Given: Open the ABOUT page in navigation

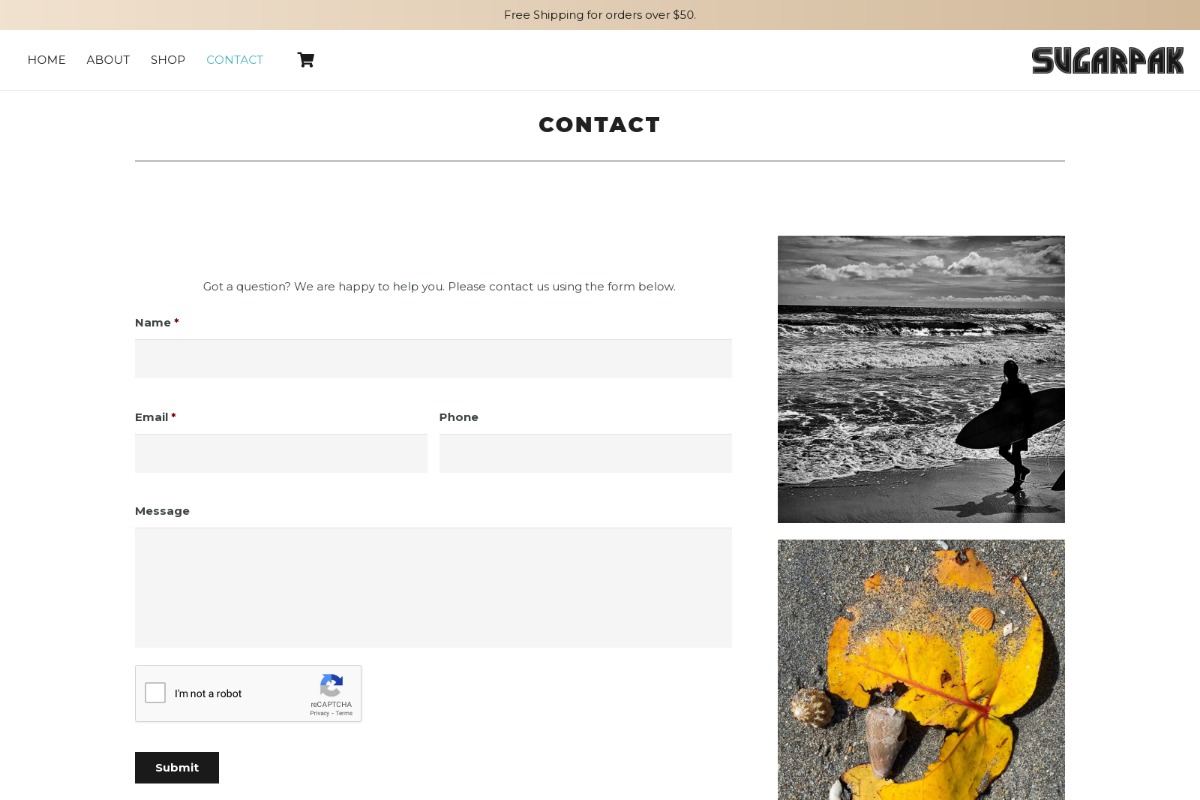Looking at the screenshot, I should point(108,60).
